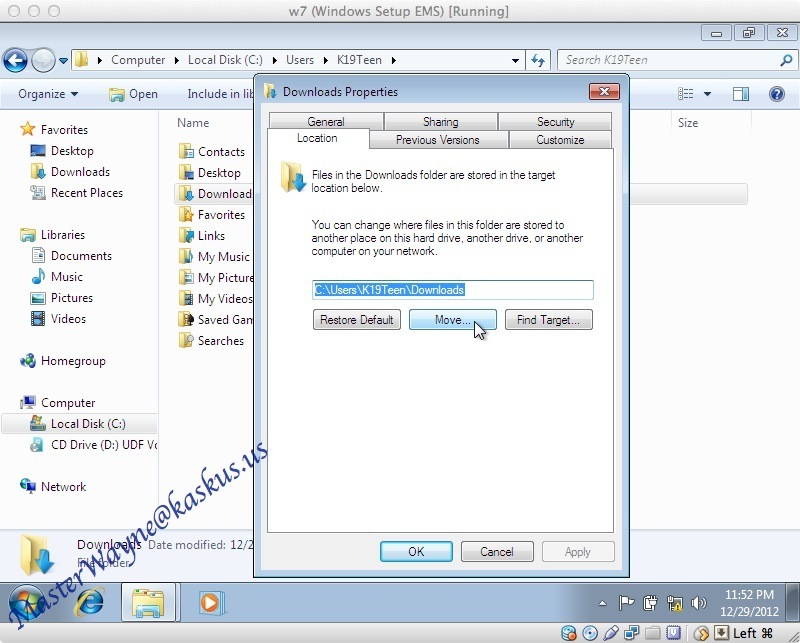The width and height of the screenshot is (800, 643).
Task: Open the Windows Start orb
Action: pos(27,604)
